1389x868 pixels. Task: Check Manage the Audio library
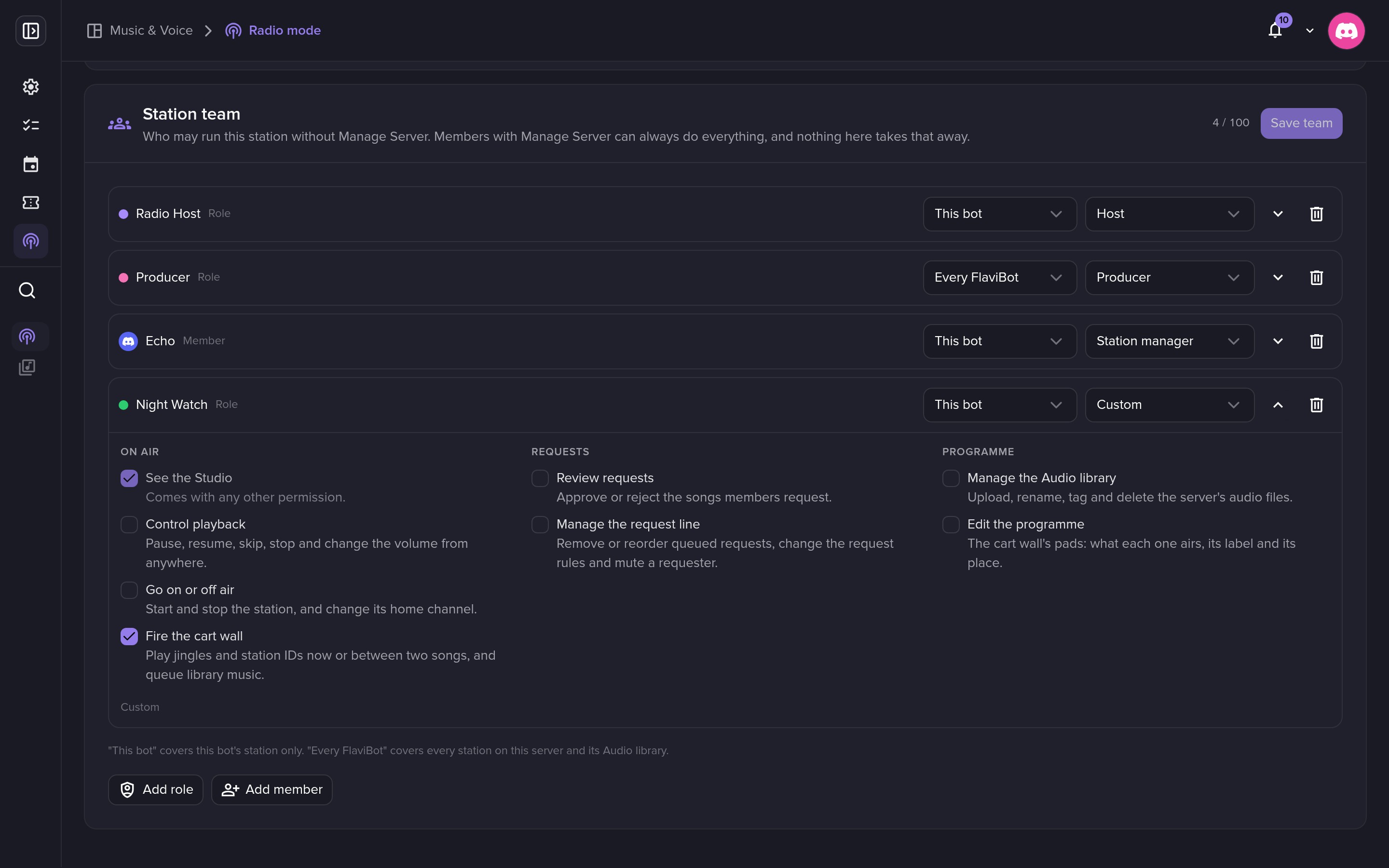(x=951, y=478)
